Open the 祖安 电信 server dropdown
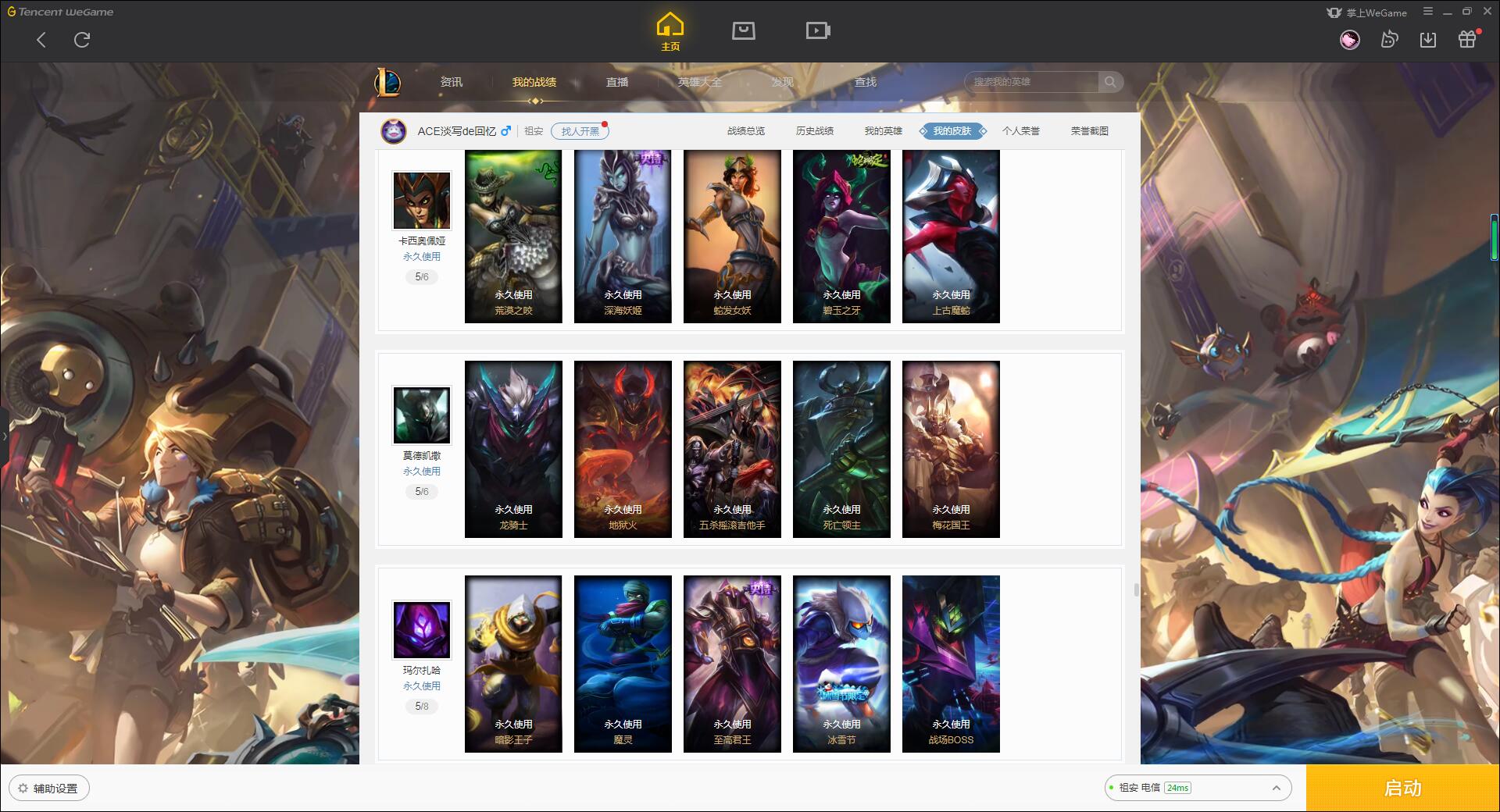The height and width of the screenshot is (812, 1500). pos(1198,788)
